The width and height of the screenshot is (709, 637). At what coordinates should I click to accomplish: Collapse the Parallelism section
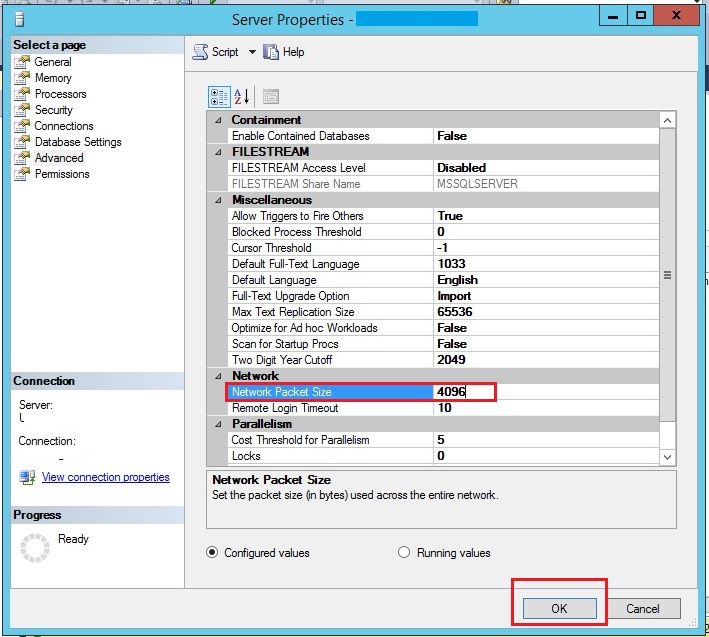[x=218, y=424]
